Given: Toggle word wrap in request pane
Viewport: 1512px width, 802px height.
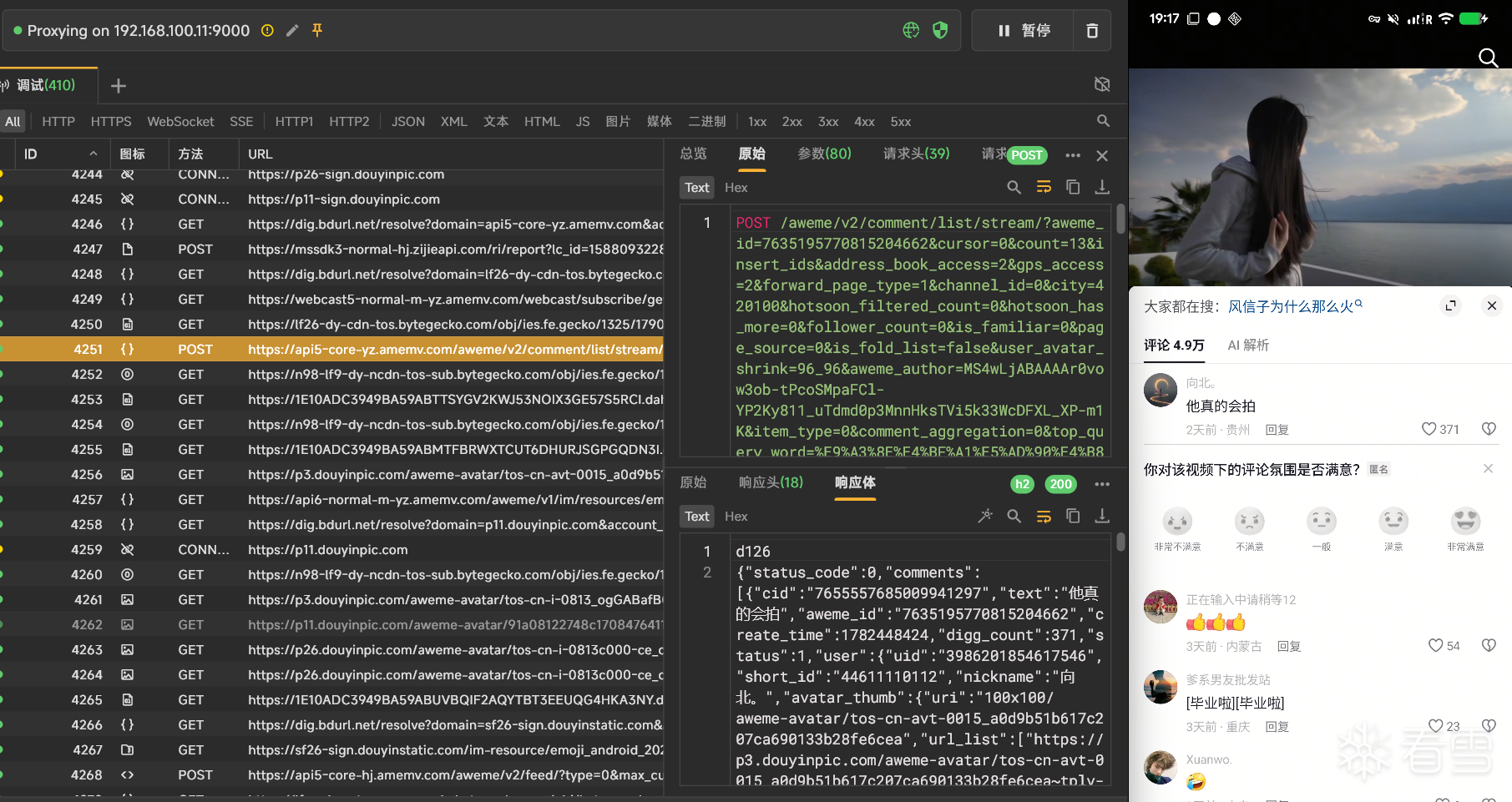Looking at the screenshot, I should 1044,188.
